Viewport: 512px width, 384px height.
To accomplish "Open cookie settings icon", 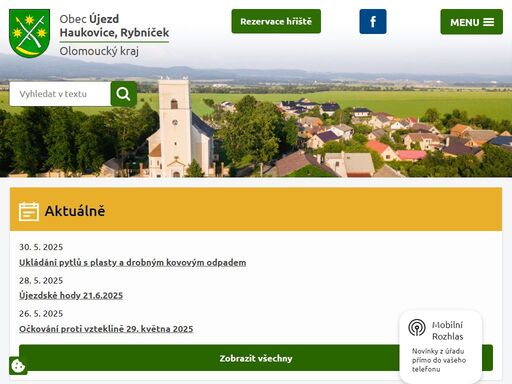I will [18, 366].
